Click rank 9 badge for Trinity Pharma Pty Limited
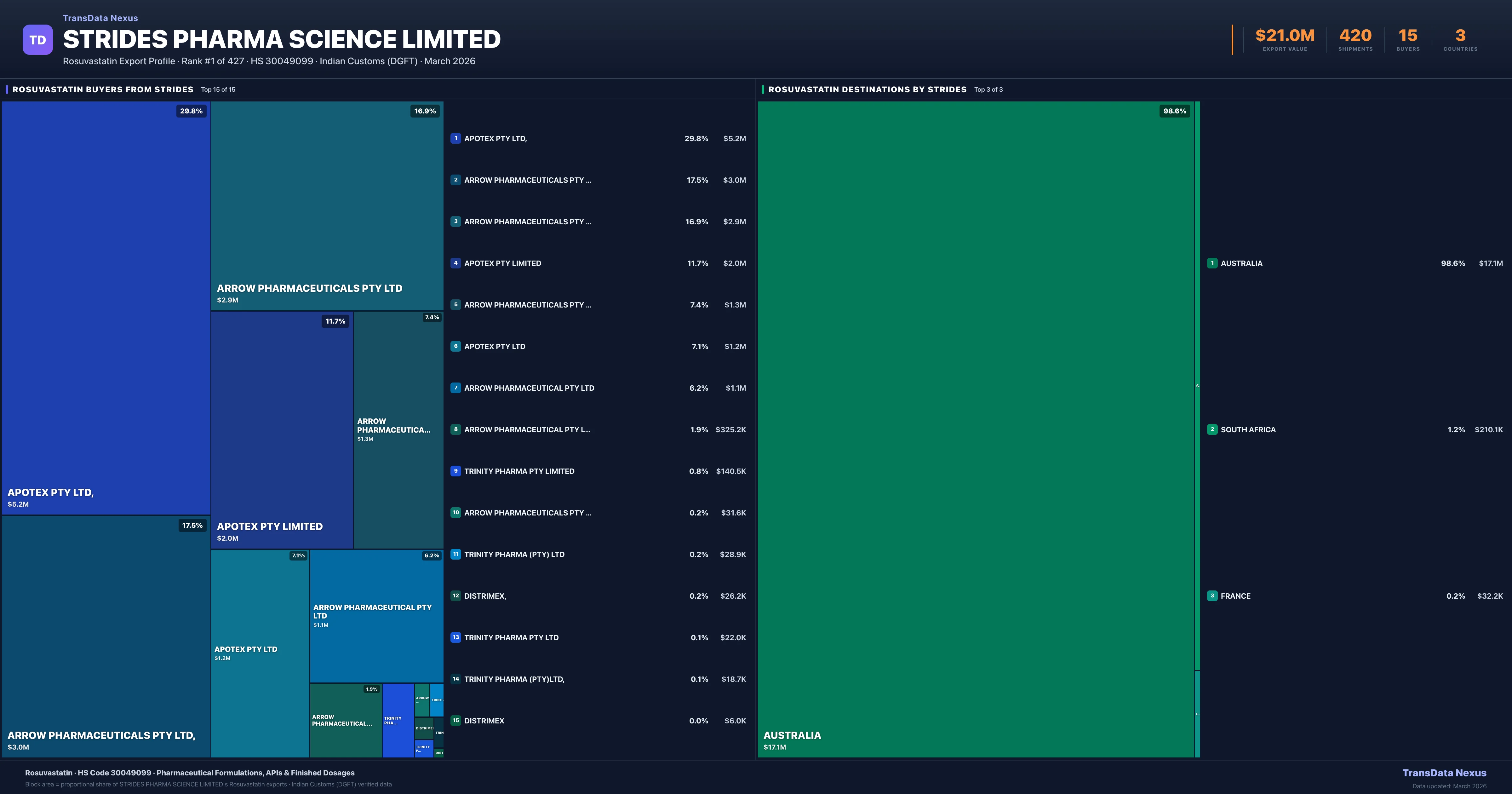This screenshot has height=794, width=1512. click(455, 471)
